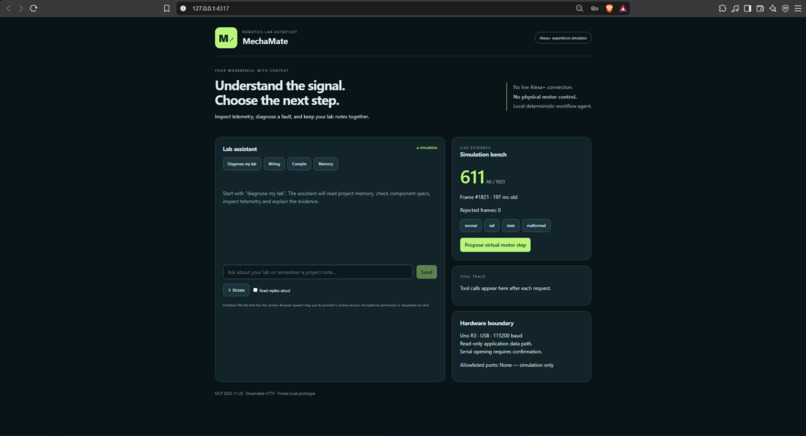Click the Send button
806x436 pixels.
click(427, 272)
